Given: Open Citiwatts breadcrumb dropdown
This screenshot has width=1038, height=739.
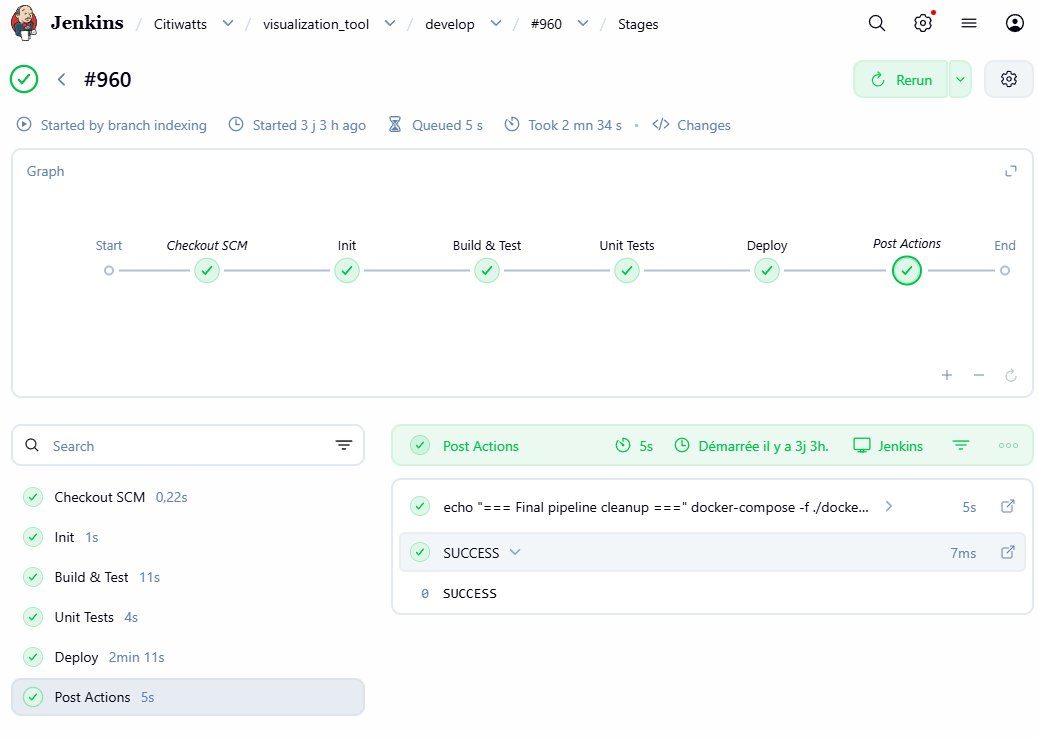Looking at the screenshot, I should point(228,24).
